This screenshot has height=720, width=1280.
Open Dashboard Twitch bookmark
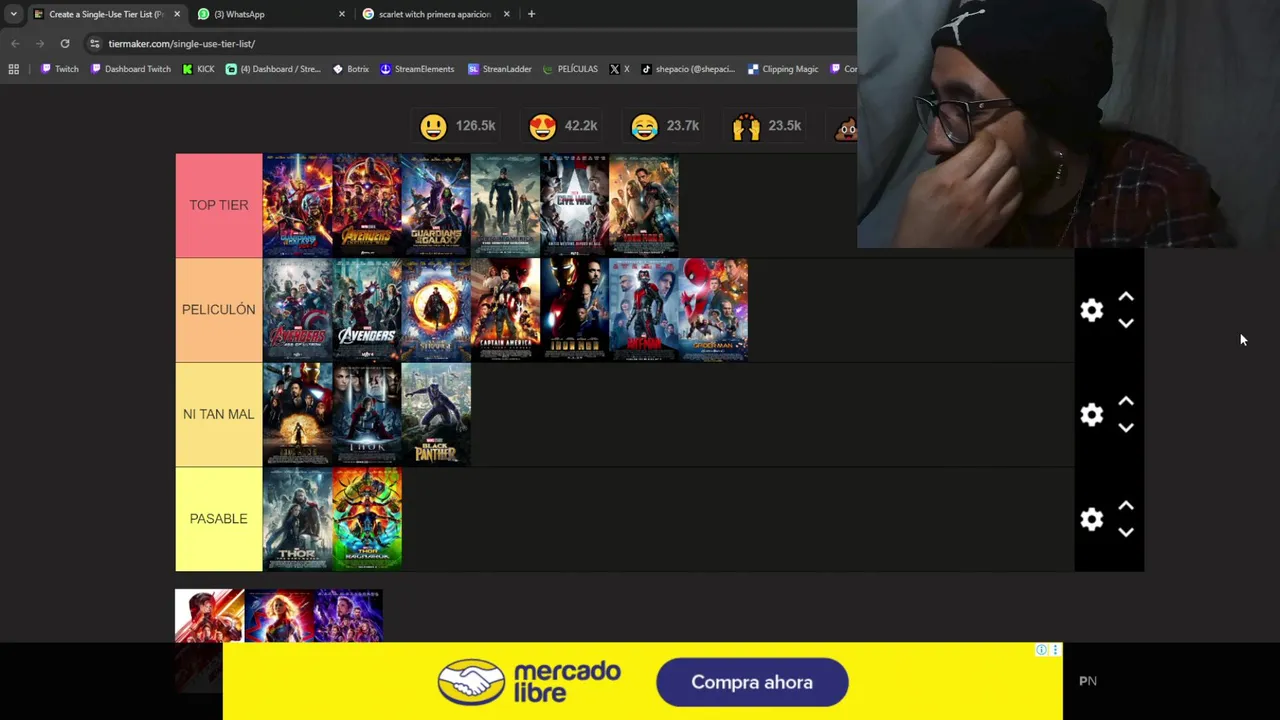click(x=131, y=69)
